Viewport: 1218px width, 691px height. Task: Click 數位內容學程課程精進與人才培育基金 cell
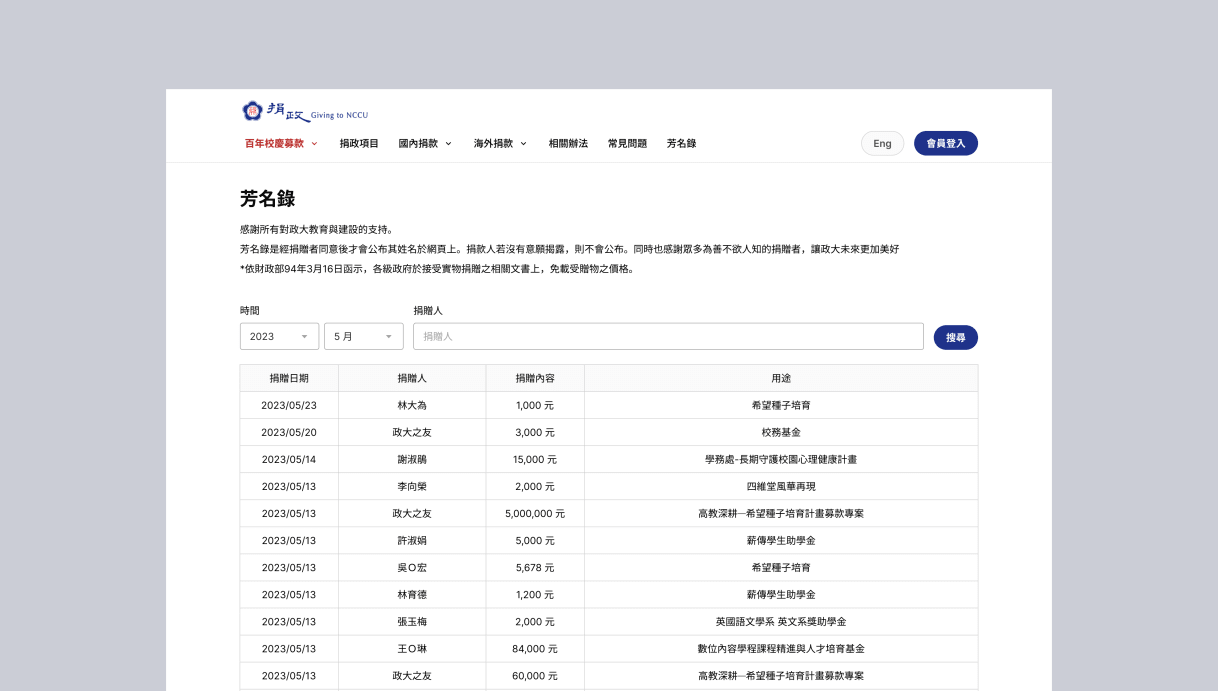point(781,648)
